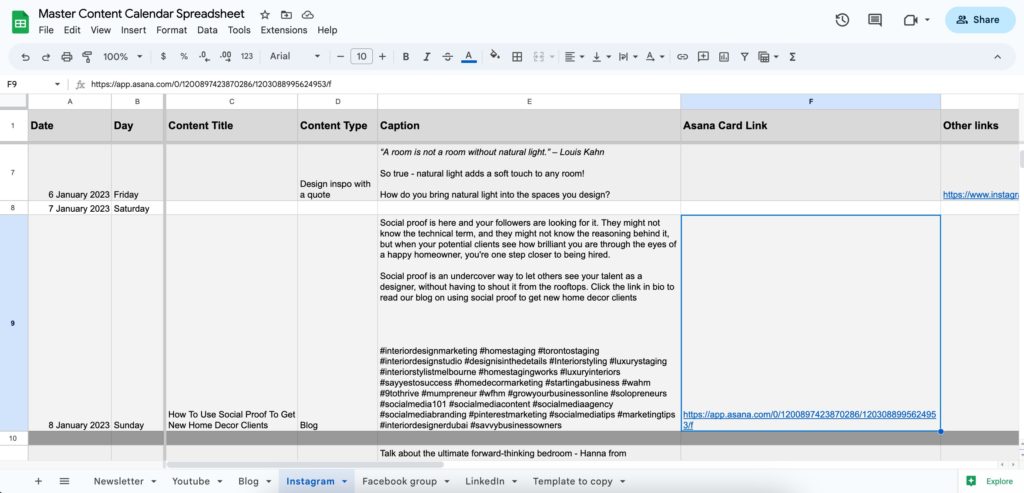Check the cloud document status icon
This screenshot has width=1024, height=493.
308,14
